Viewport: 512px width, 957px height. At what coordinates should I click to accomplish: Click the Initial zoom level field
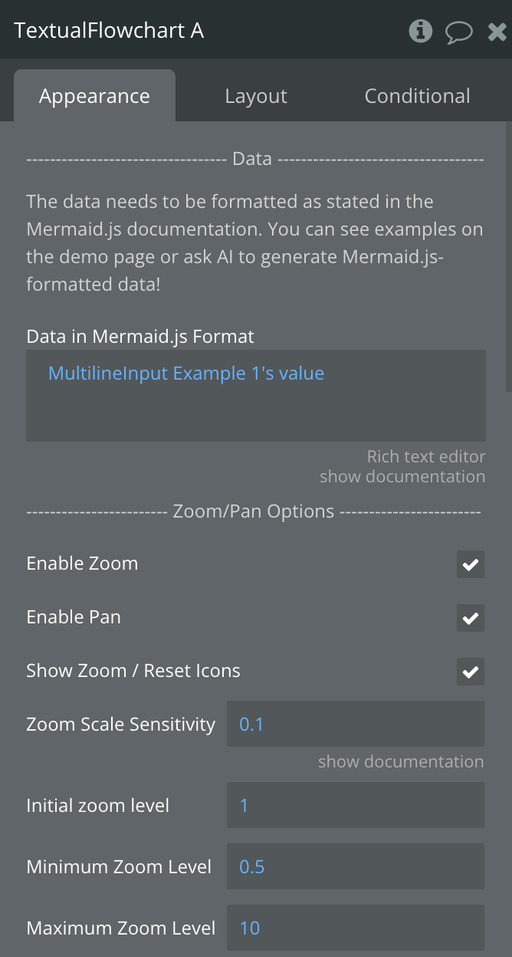click(x=356, y=805)
